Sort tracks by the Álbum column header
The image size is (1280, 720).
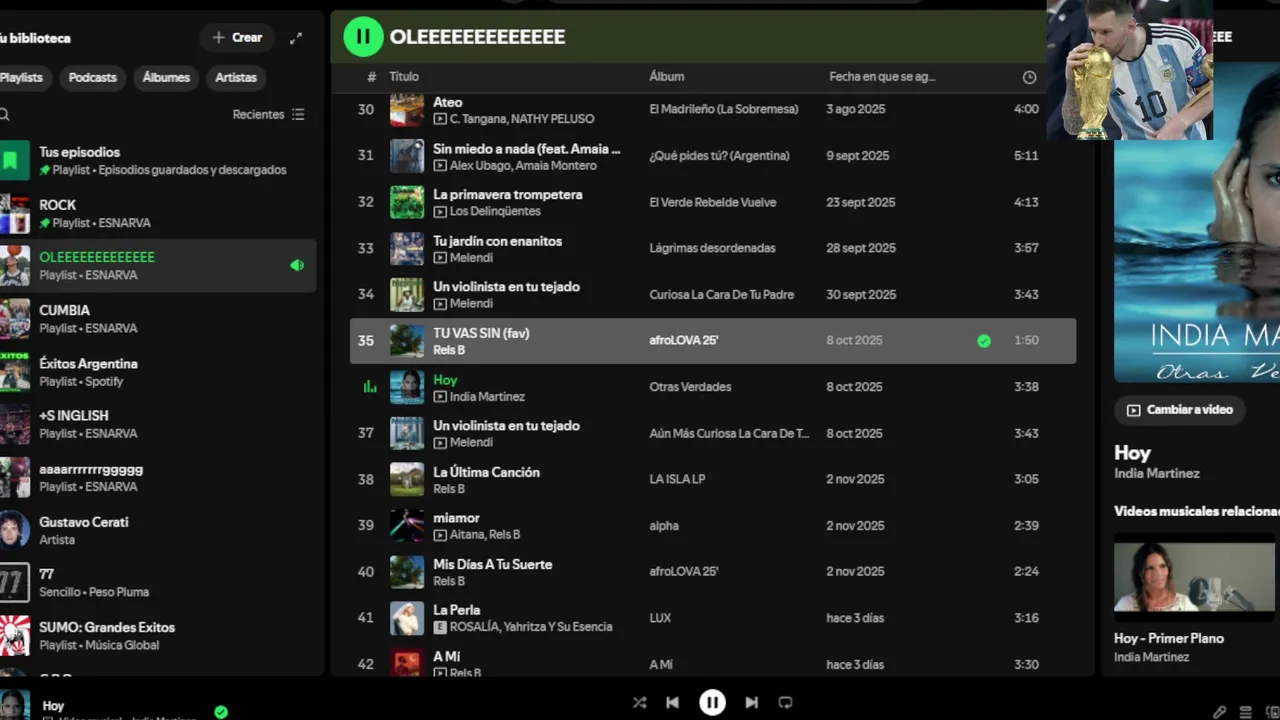[667, 77]
